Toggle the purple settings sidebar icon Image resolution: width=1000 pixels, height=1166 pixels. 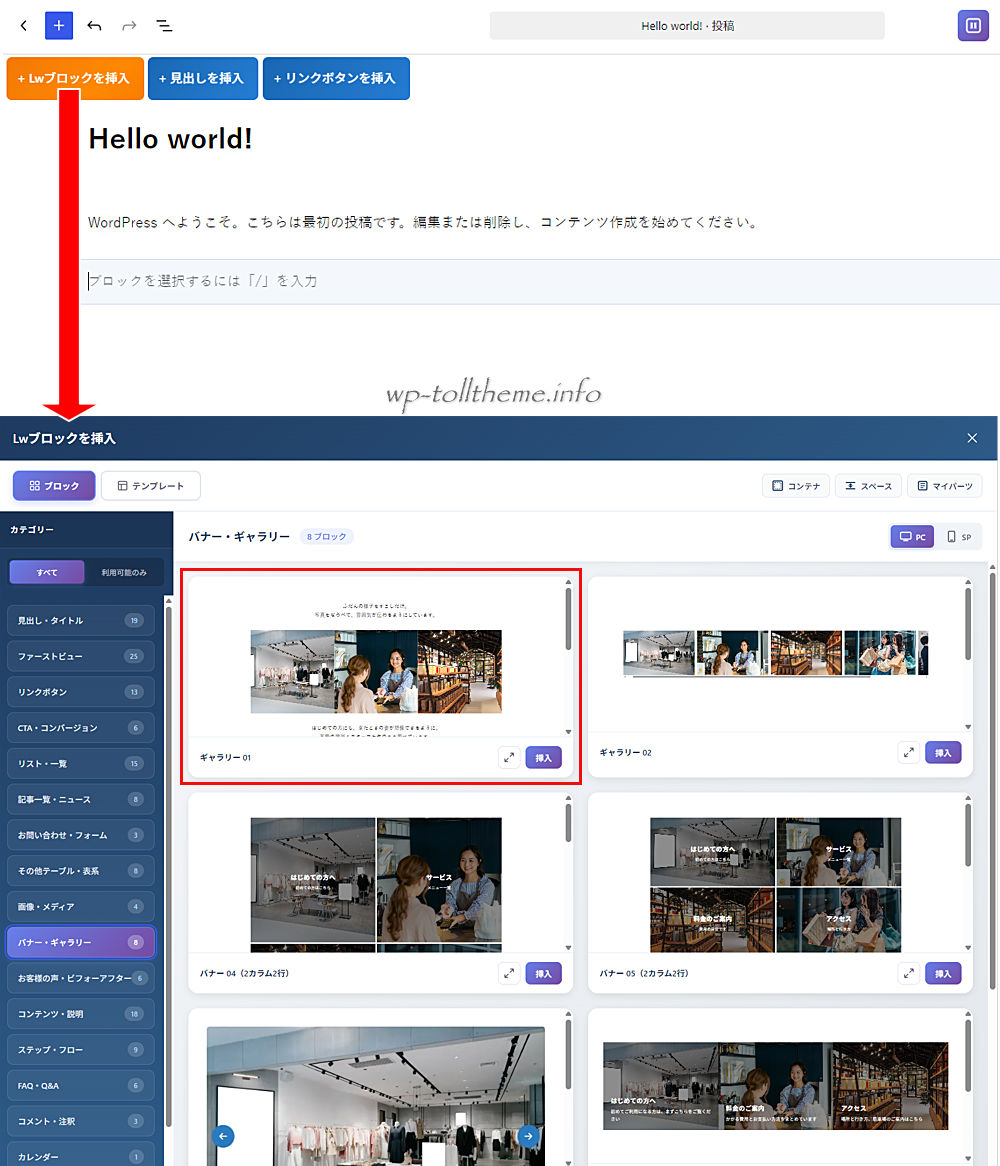click(x=972, y=25)
